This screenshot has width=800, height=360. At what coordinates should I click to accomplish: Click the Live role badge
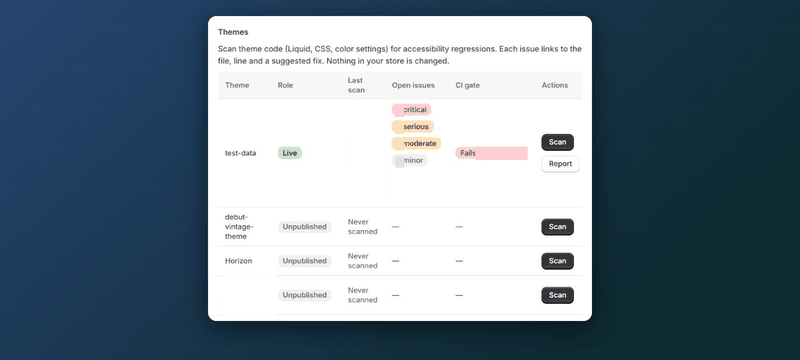[290, 153]
